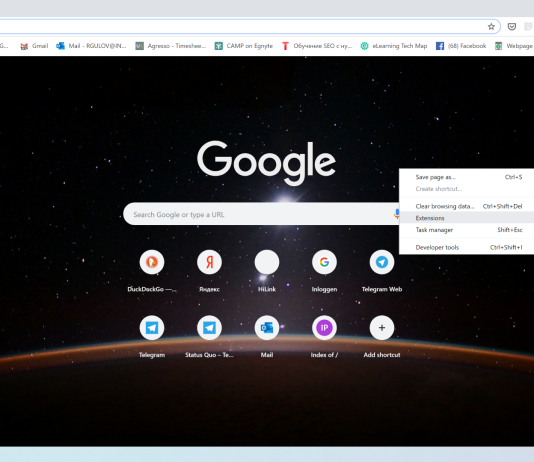Open the Pocket extension icon
The image size is (534, 462).
click(512, 27)
